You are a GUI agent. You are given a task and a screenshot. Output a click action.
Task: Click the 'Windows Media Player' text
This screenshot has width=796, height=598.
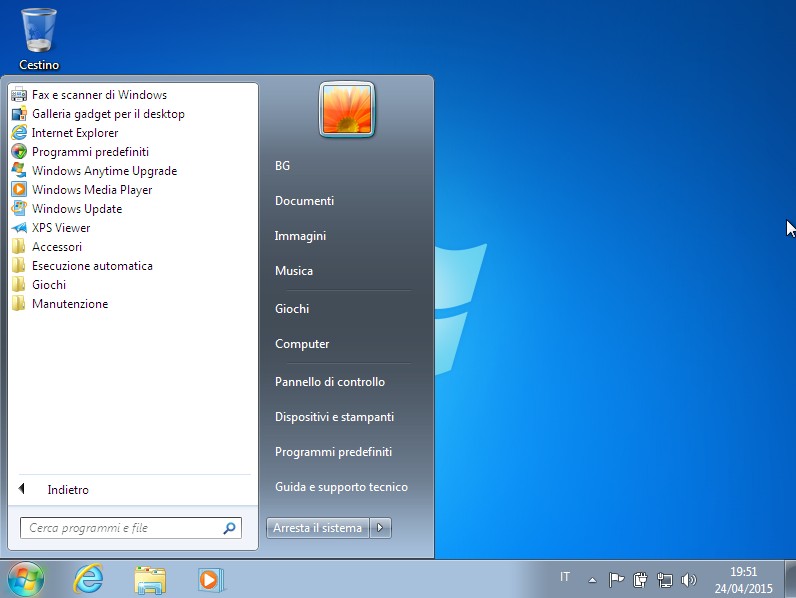point(92,190)
